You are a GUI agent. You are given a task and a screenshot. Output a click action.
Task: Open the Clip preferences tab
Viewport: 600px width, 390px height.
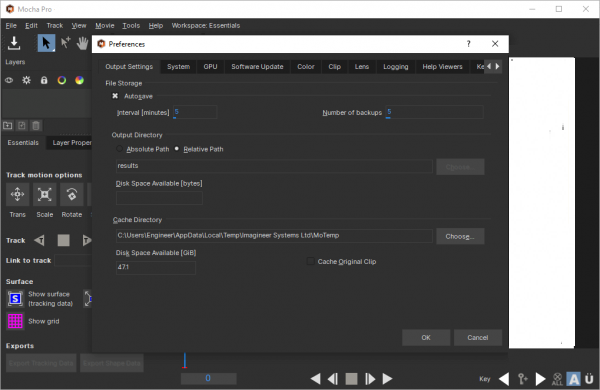[x=334, y=67]
